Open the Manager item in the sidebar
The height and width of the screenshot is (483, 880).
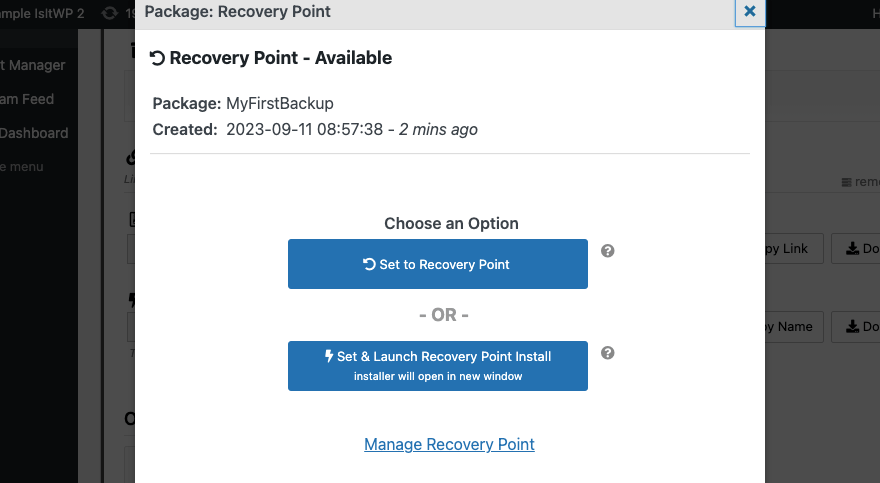point(33,65)
